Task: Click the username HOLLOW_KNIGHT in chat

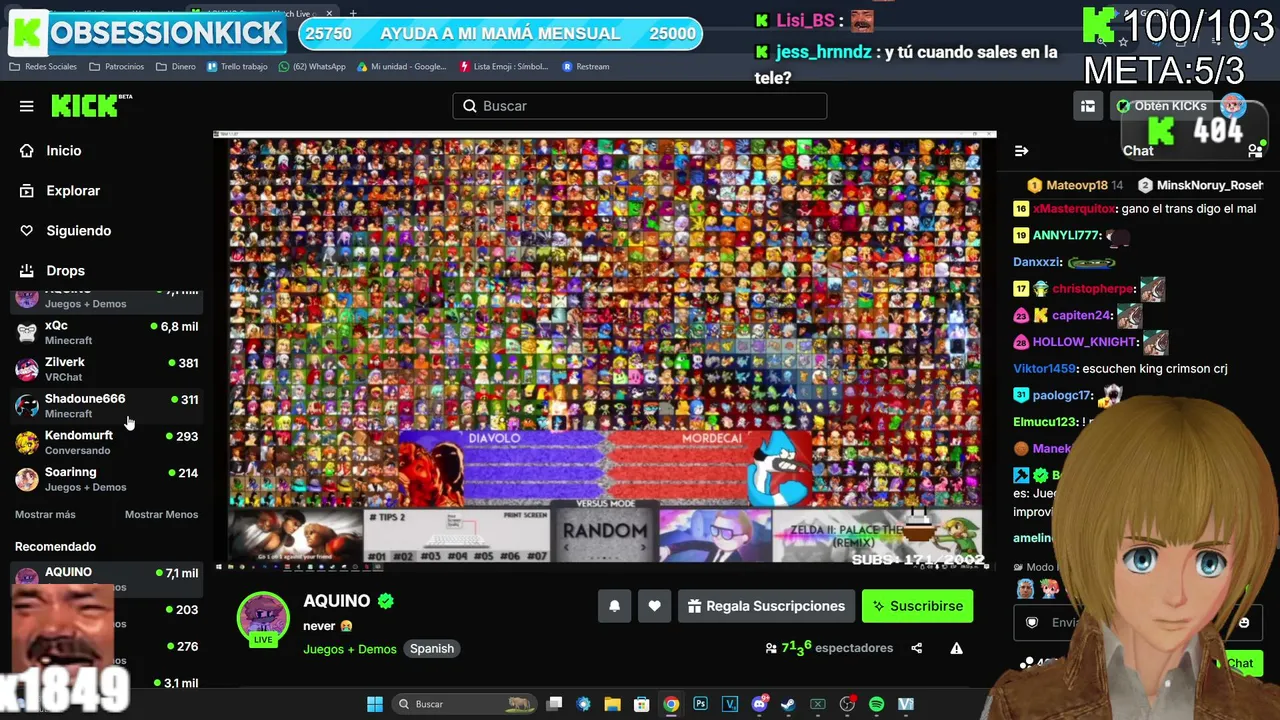Action: click(1085, 342)
